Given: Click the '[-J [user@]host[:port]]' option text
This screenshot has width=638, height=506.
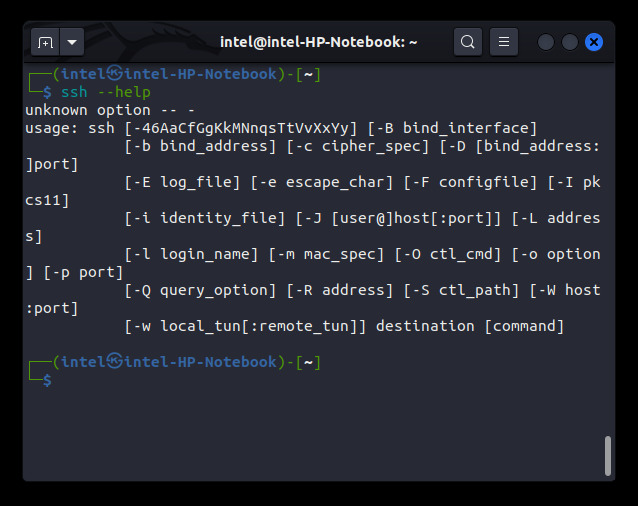Looking at the screenshot, I should tap(398, 218).
